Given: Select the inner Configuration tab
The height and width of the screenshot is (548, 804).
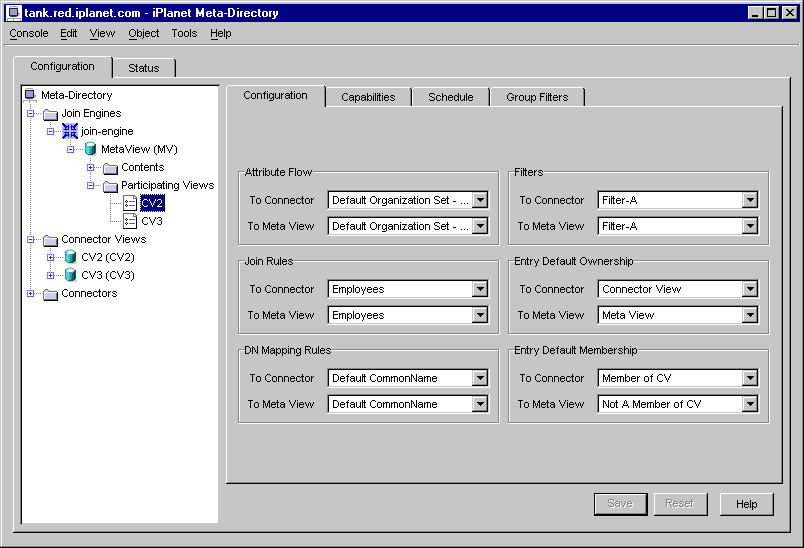Looking at the screenshot, I should pos(275,95).
